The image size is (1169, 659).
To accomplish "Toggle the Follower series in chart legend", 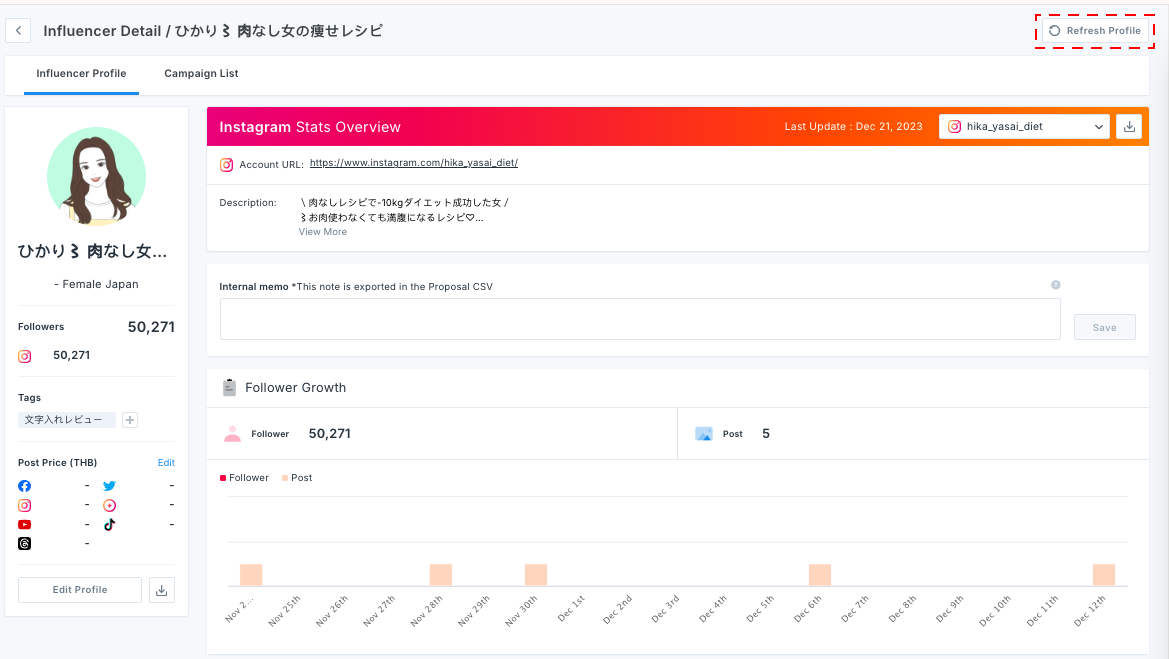I will (245, 478).
